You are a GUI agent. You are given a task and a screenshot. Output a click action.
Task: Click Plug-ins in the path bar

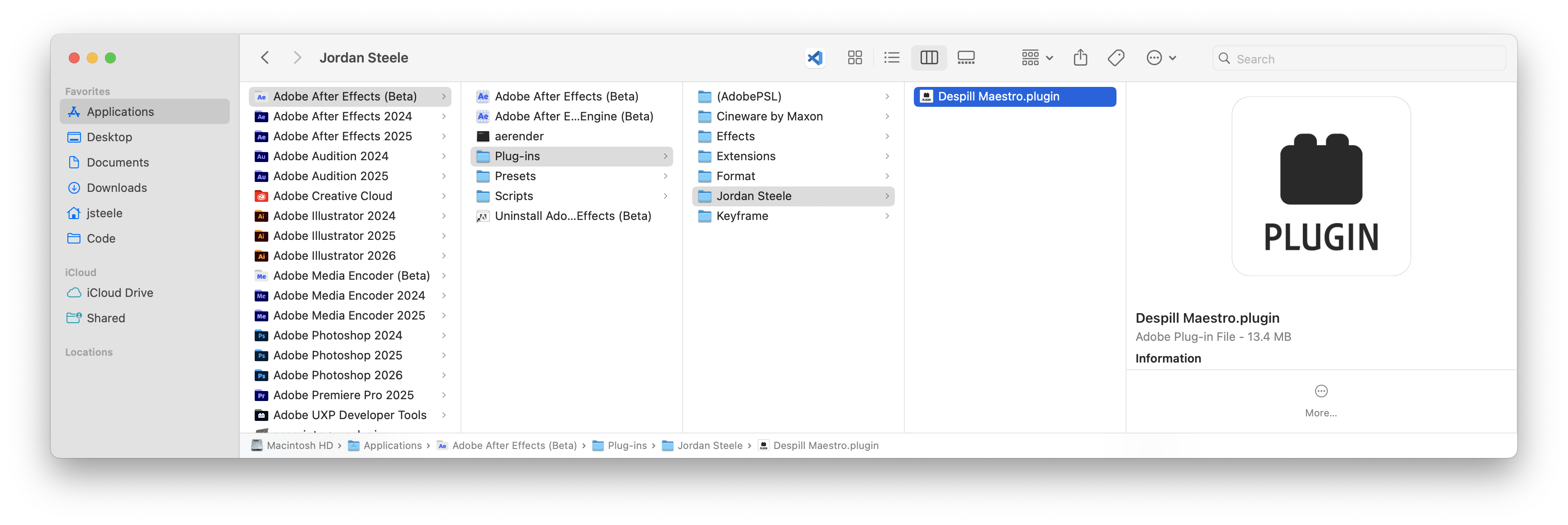pyautogui.click(x=627, y=446)
